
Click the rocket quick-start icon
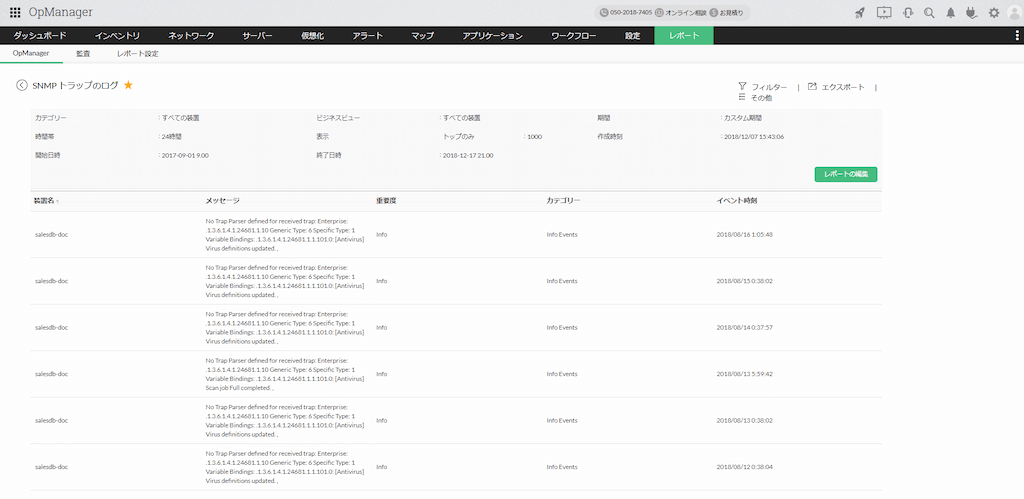(x=860, y=13)
